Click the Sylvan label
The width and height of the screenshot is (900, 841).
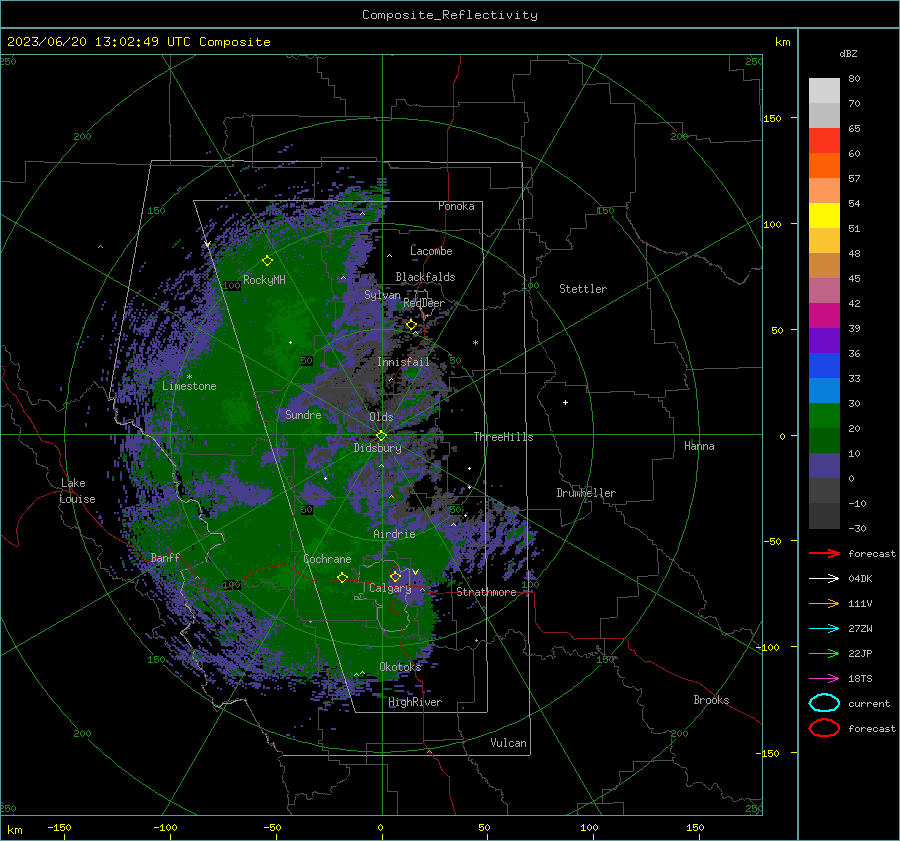tap(382, 295)
